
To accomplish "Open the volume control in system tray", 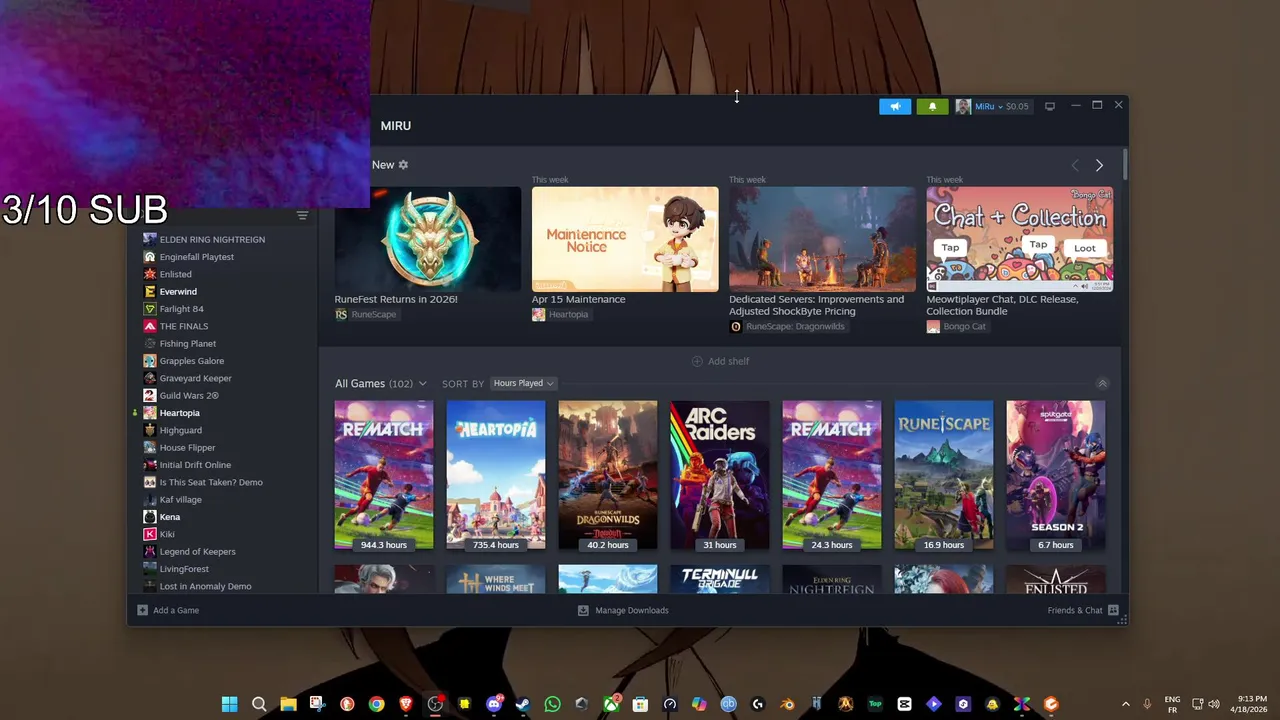I will tap(1215, 704).
